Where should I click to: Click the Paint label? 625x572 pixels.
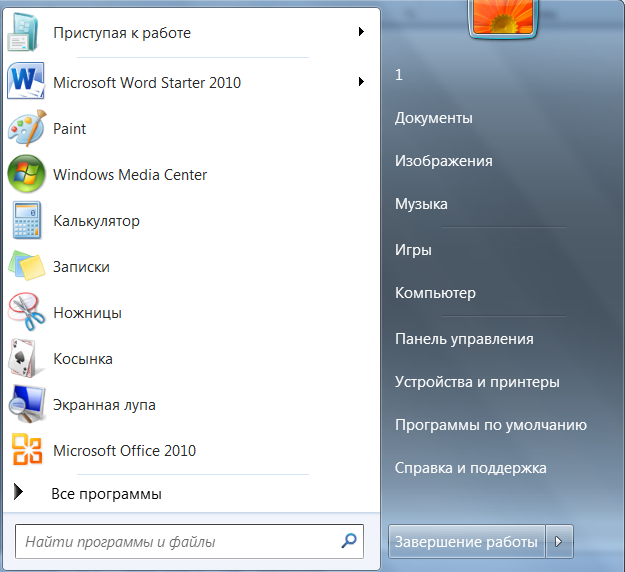pos(69,129)
